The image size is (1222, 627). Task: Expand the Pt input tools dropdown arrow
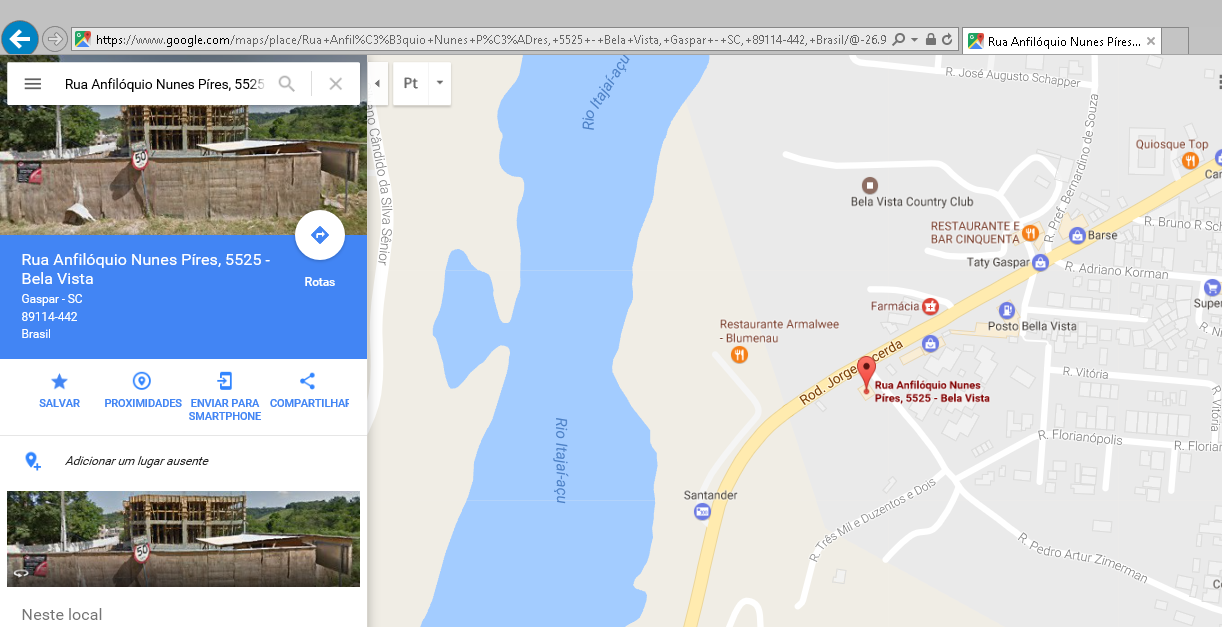[440, 84]
